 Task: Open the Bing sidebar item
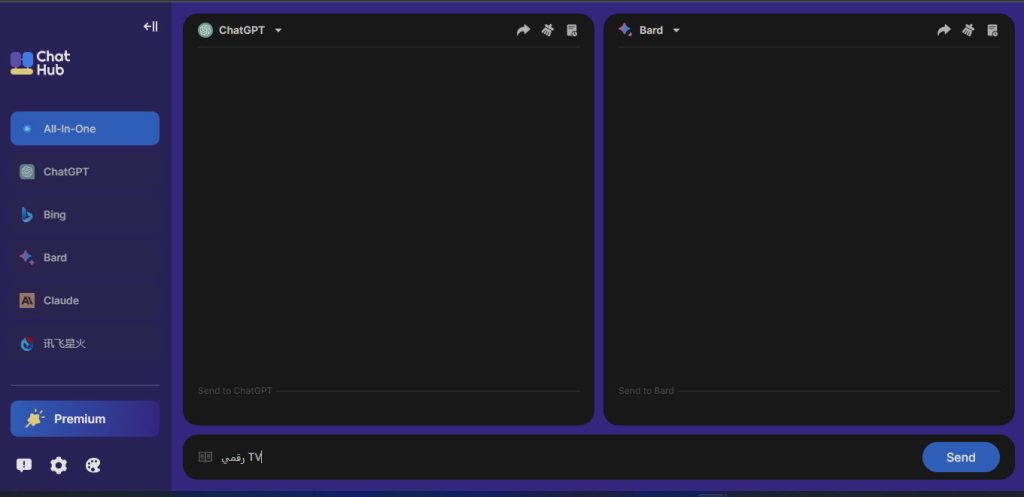[x=85, y=215]
